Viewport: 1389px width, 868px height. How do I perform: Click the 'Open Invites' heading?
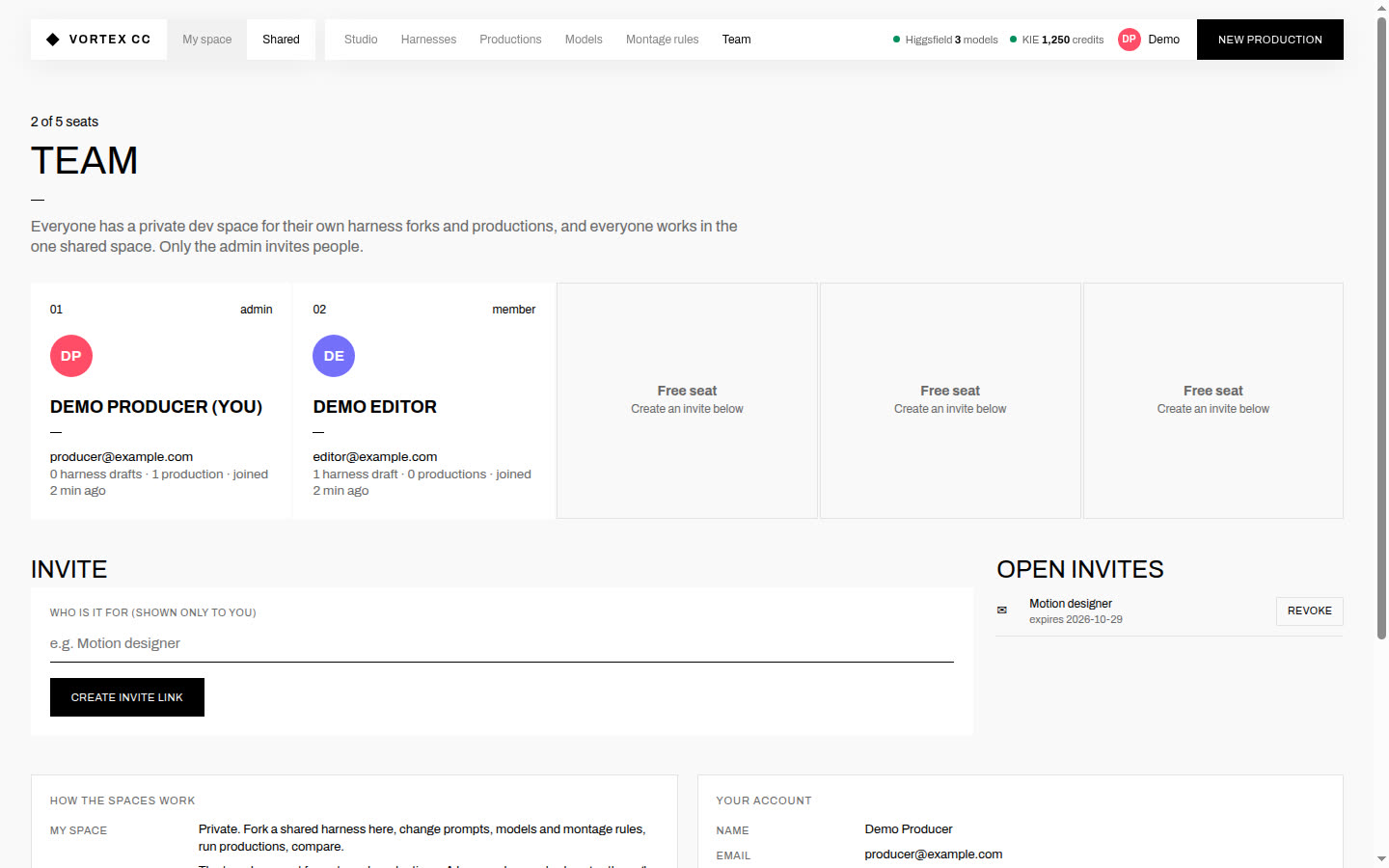pos(1080,569)
